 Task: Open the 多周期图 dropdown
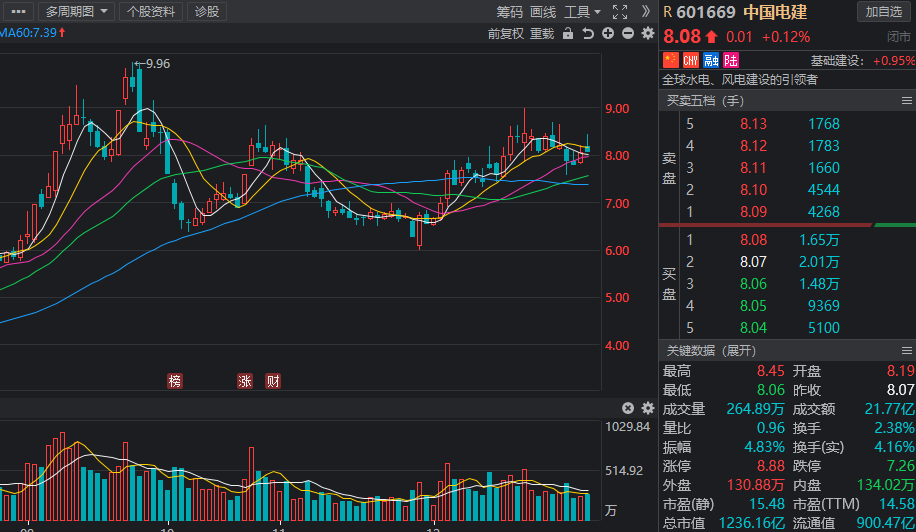(x=76, y=12)
